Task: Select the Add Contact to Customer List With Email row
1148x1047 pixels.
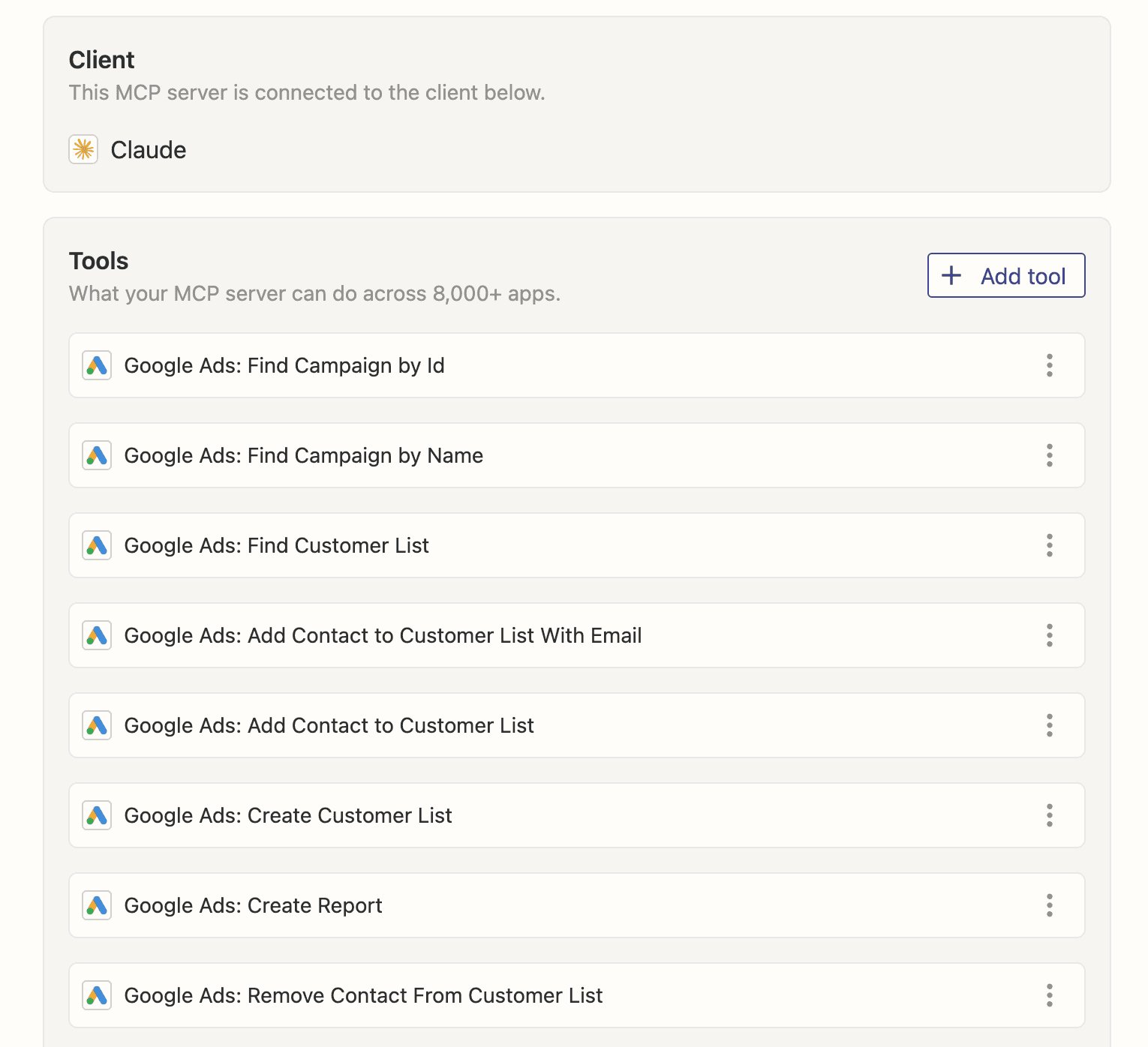Action: [x=525, y=635]
